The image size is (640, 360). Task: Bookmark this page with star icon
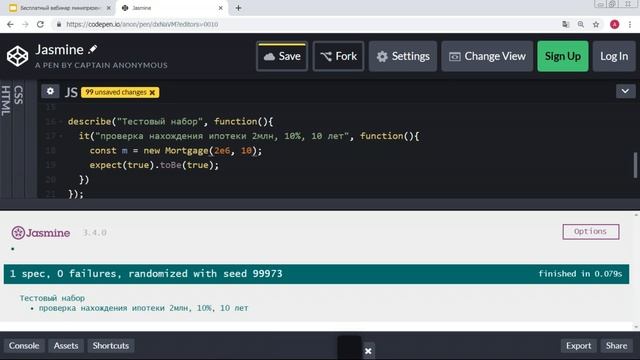(596, 24)
